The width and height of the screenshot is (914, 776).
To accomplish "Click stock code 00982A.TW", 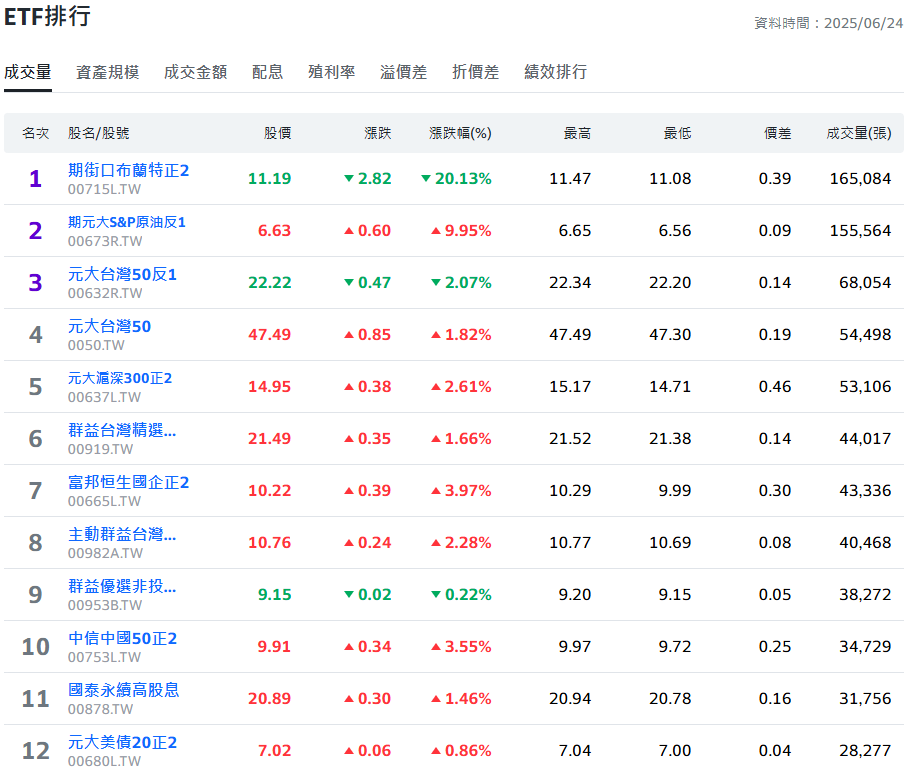I will (105, 553).
